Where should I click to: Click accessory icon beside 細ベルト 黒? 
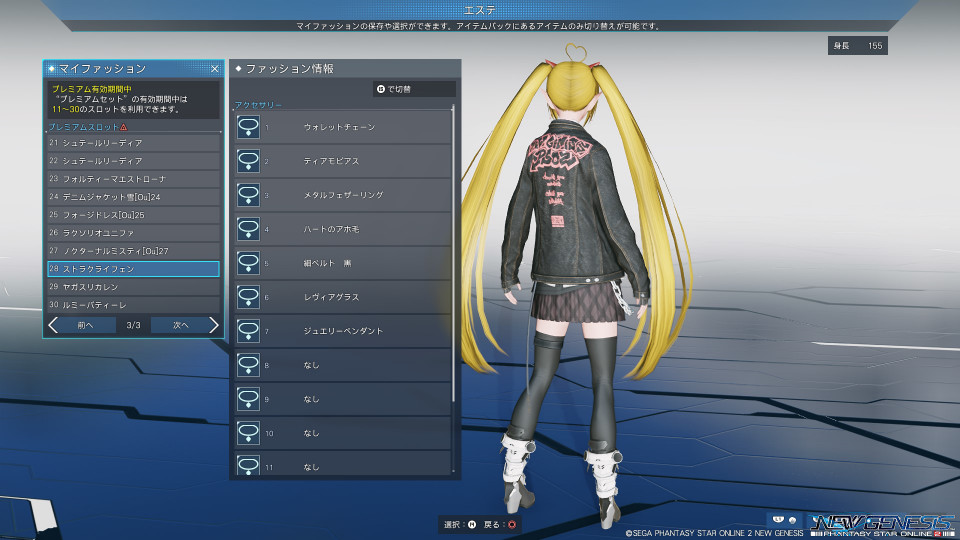248,263
